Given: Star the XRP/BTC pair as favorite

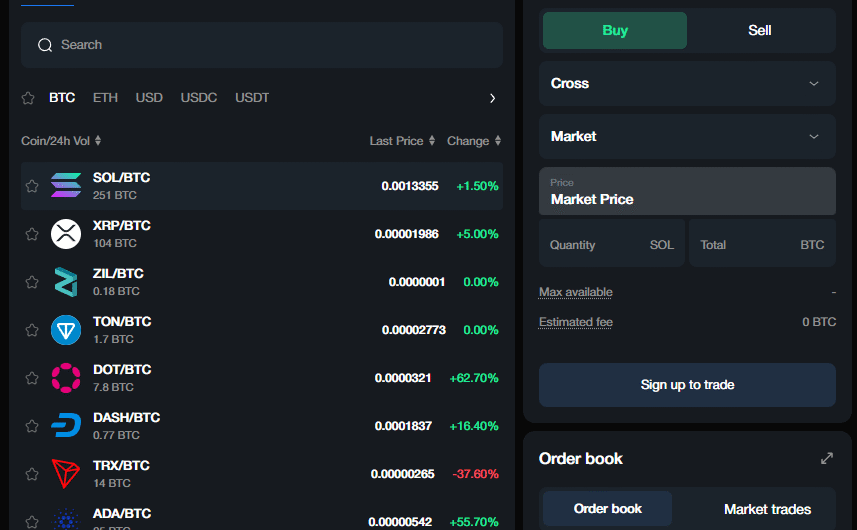Looking at the screenshot, I should [x=31, y=234].
